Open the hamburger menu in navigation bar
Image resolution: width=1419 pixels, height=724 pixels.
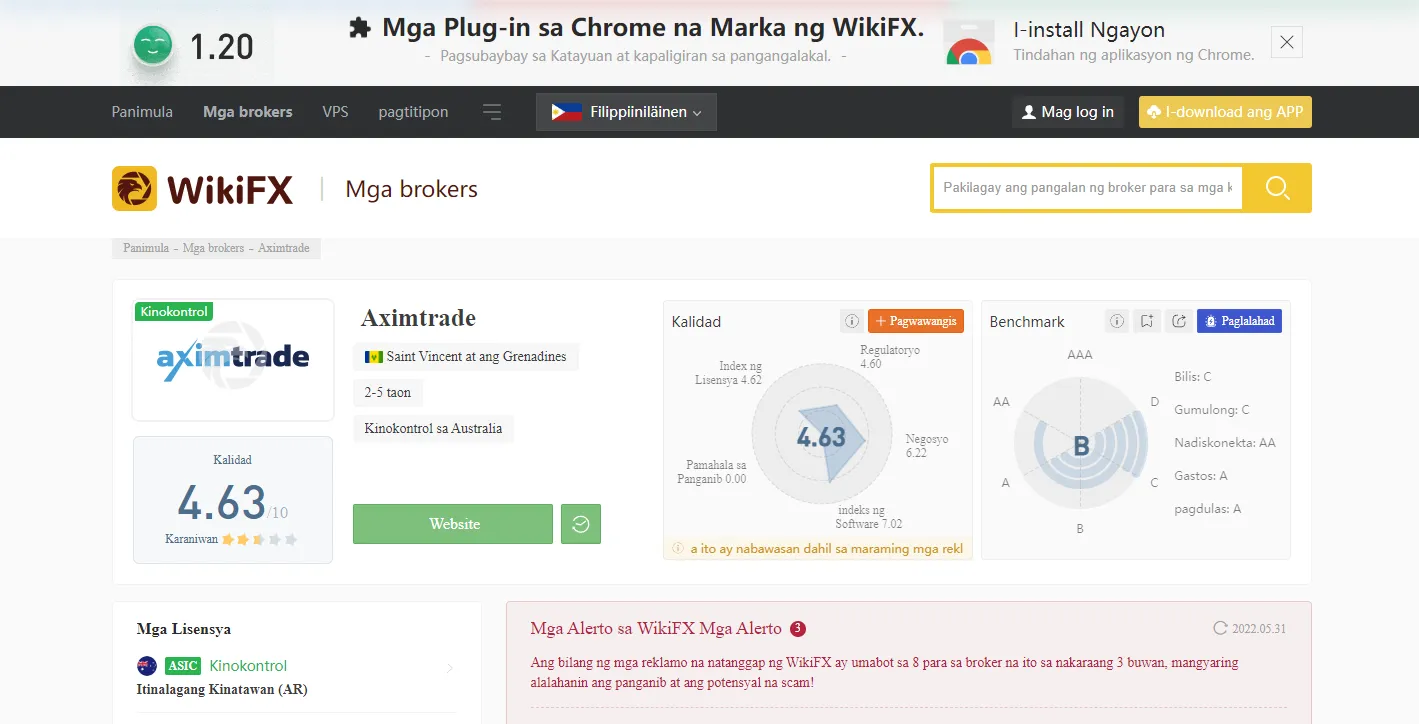coord(492,112)
